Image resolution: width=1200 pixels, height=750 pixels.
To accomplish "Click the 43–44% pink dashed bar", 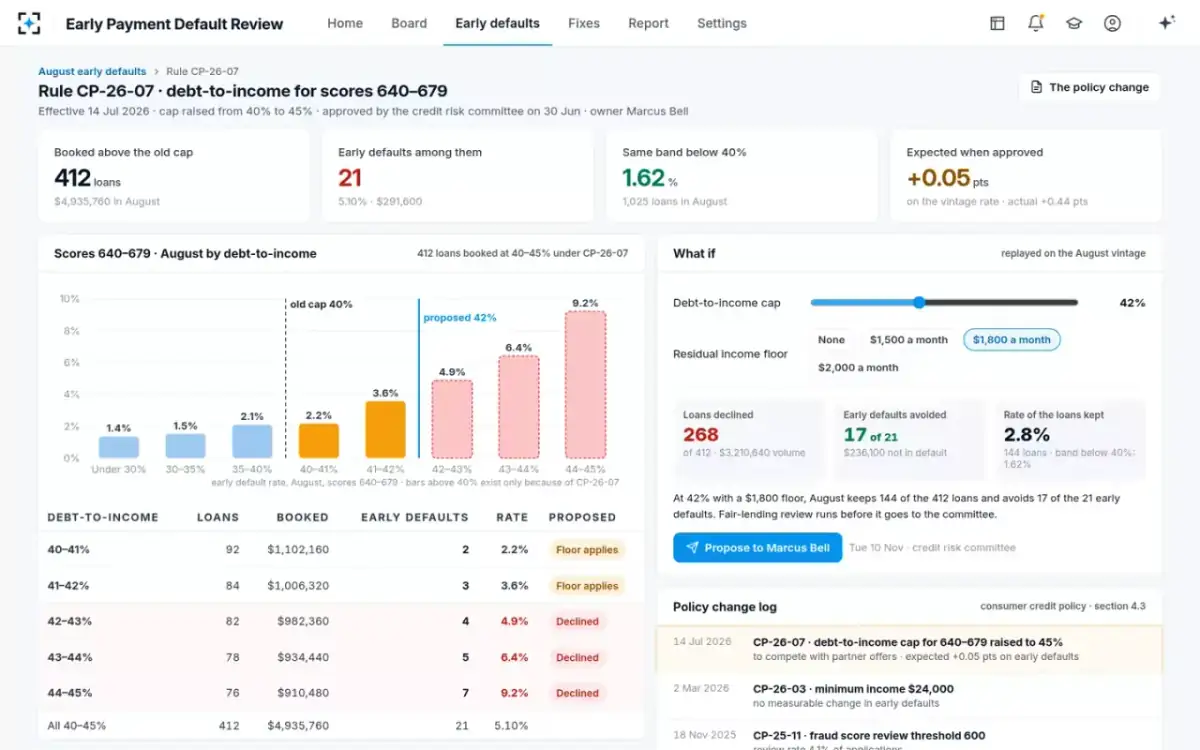I will point(519,407).
